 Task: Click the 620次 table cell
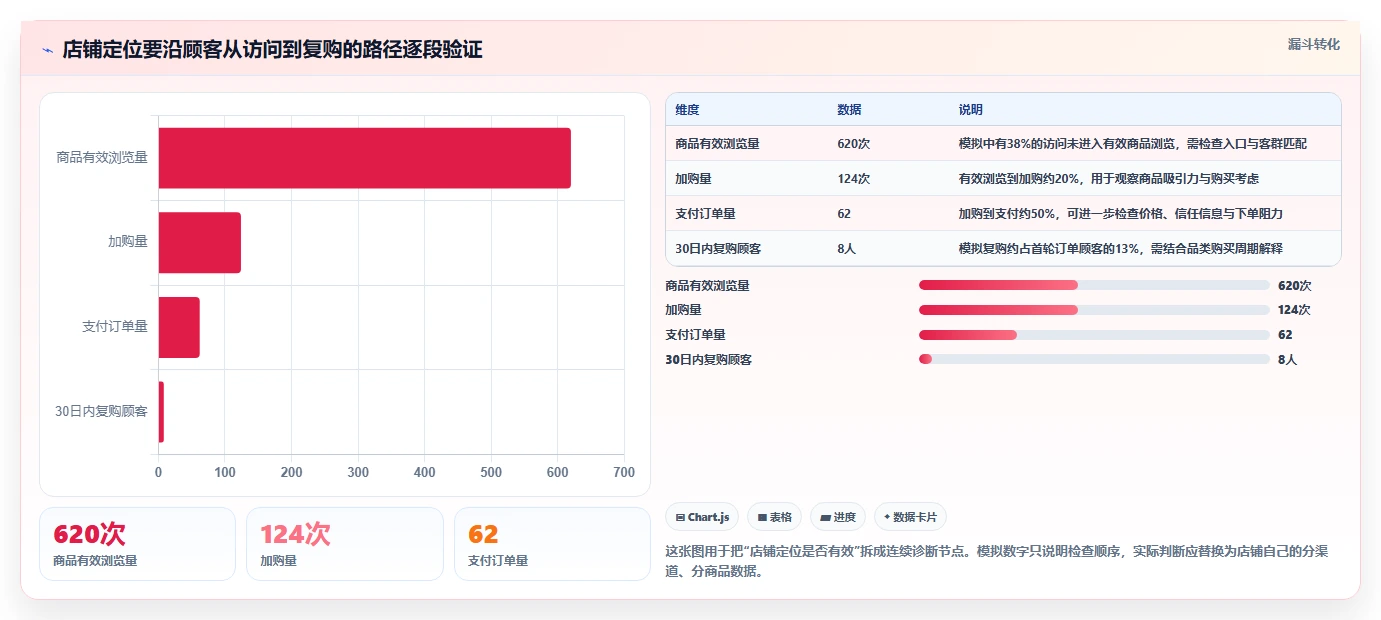click(x=853, y=144)
